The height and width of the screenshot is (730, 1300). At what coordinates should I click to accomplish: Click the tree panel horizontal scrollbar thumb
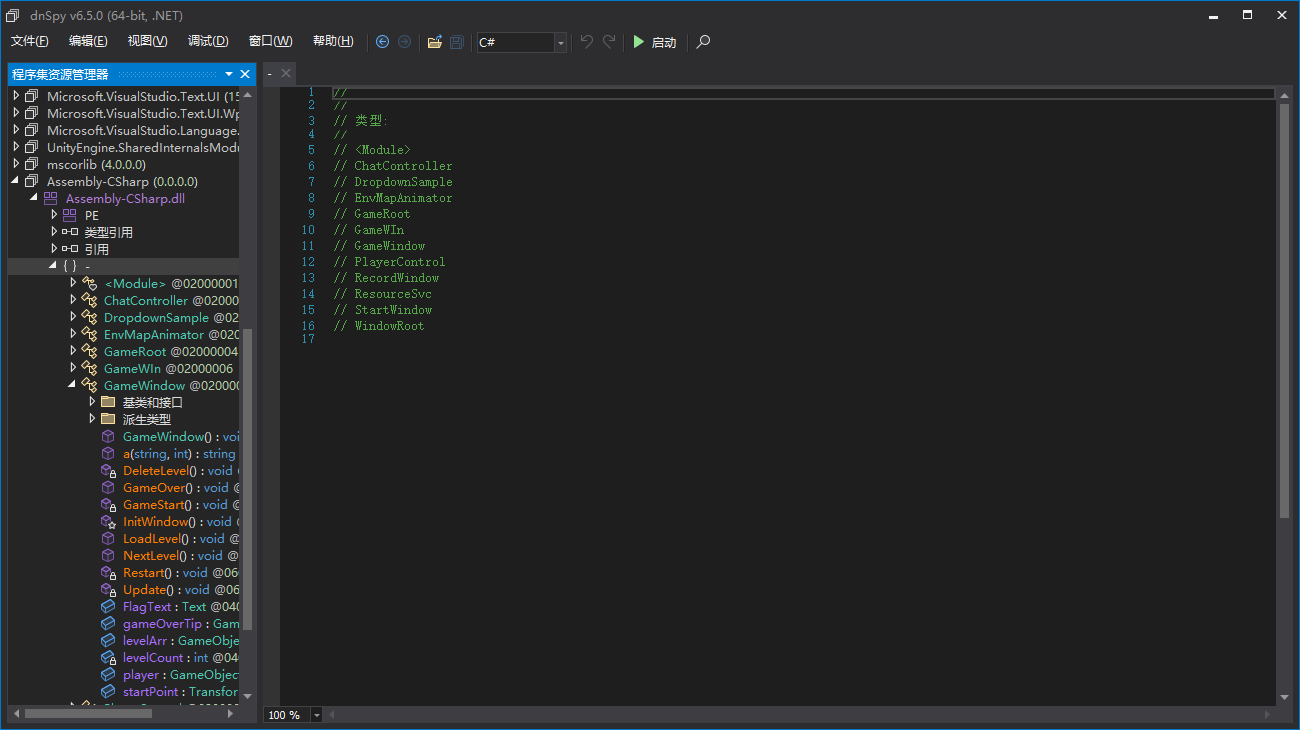88,714
